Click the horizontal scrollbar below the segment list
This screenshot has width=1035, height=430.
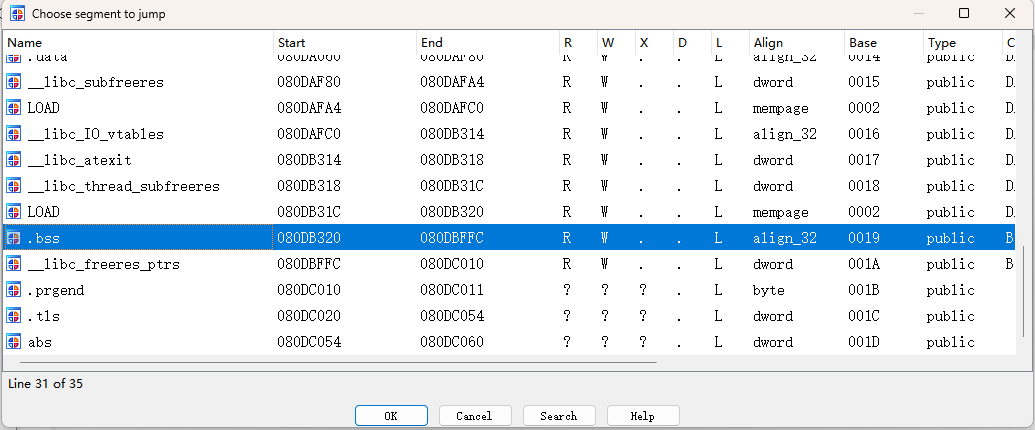coord(339,363)
